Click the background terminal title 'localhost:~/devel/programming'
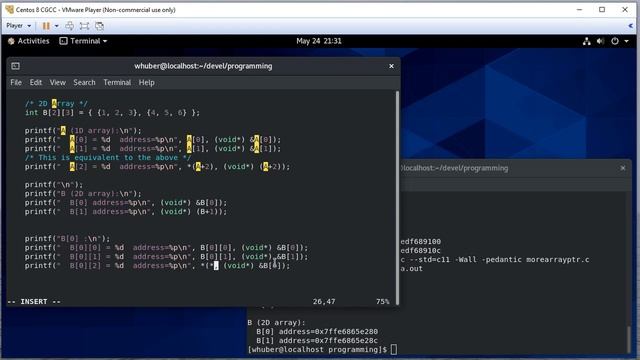Viewport: 640px width, 360px height. (455, 168)
